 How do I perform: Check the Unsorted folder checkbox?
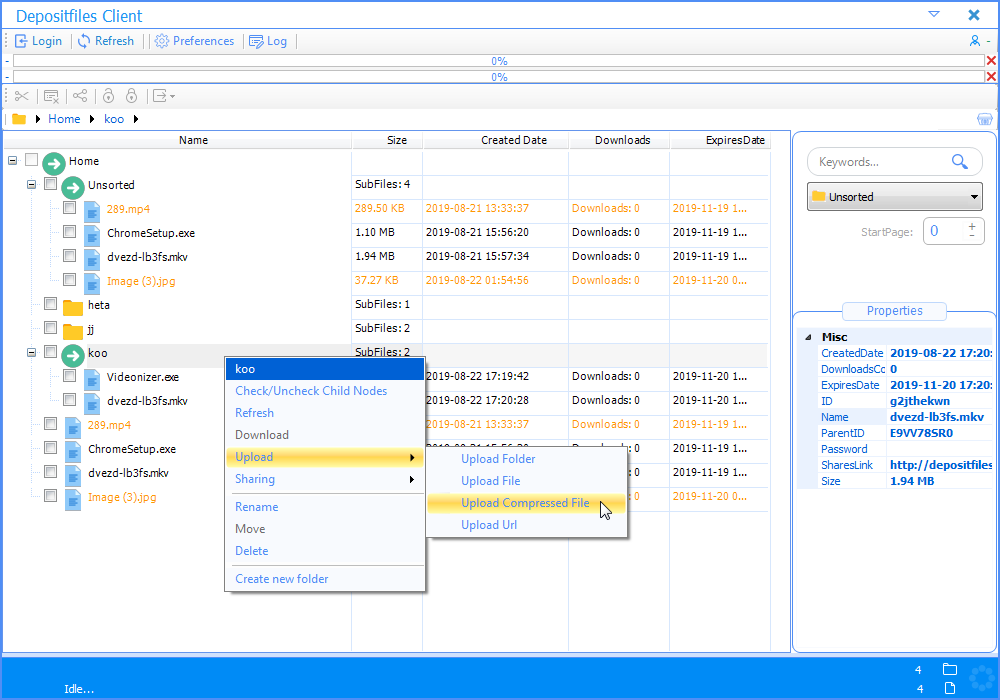coord(50,184)
